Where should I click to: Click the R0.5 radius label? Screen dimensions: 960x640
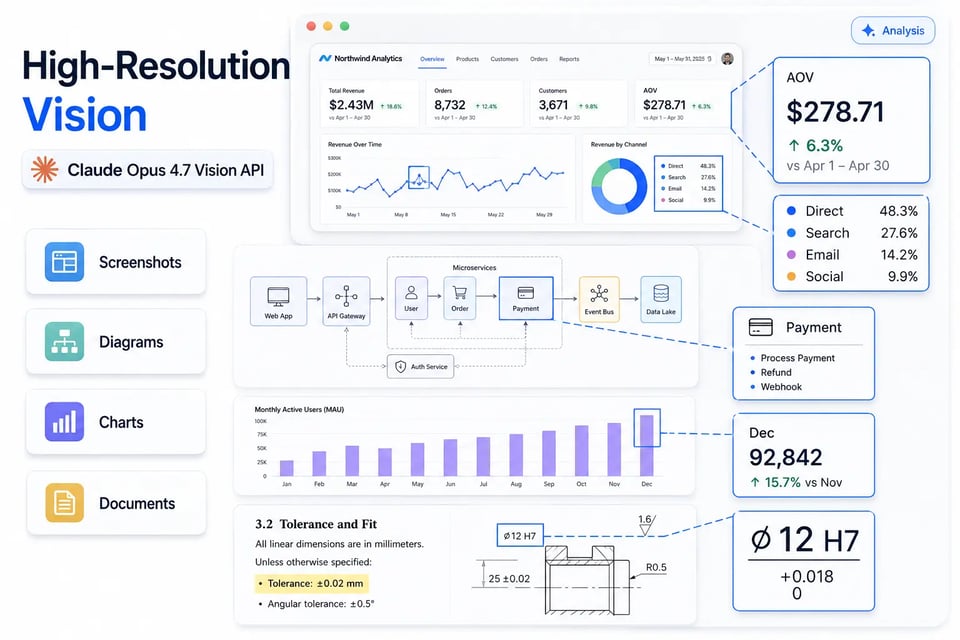click(x=656, y=568)
